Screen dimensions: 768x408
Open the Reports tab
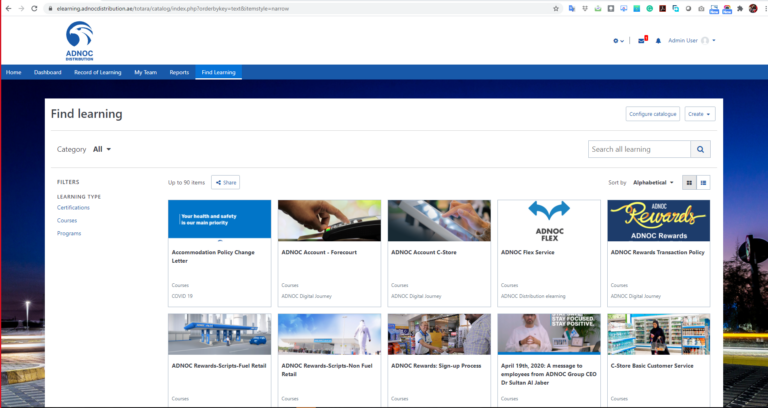click(x=179, y=72)
